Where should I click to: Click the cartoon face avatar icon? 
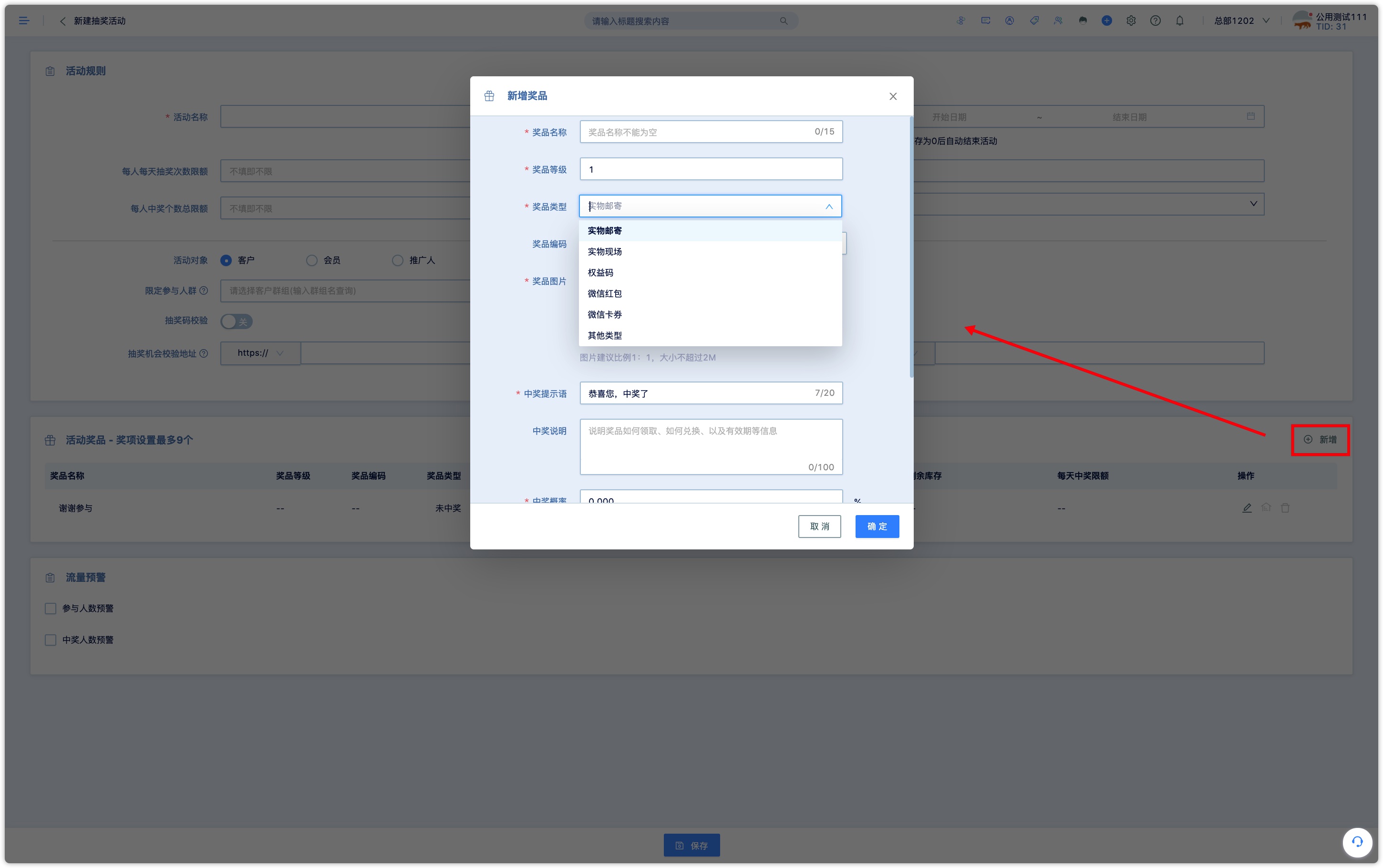1083,21
